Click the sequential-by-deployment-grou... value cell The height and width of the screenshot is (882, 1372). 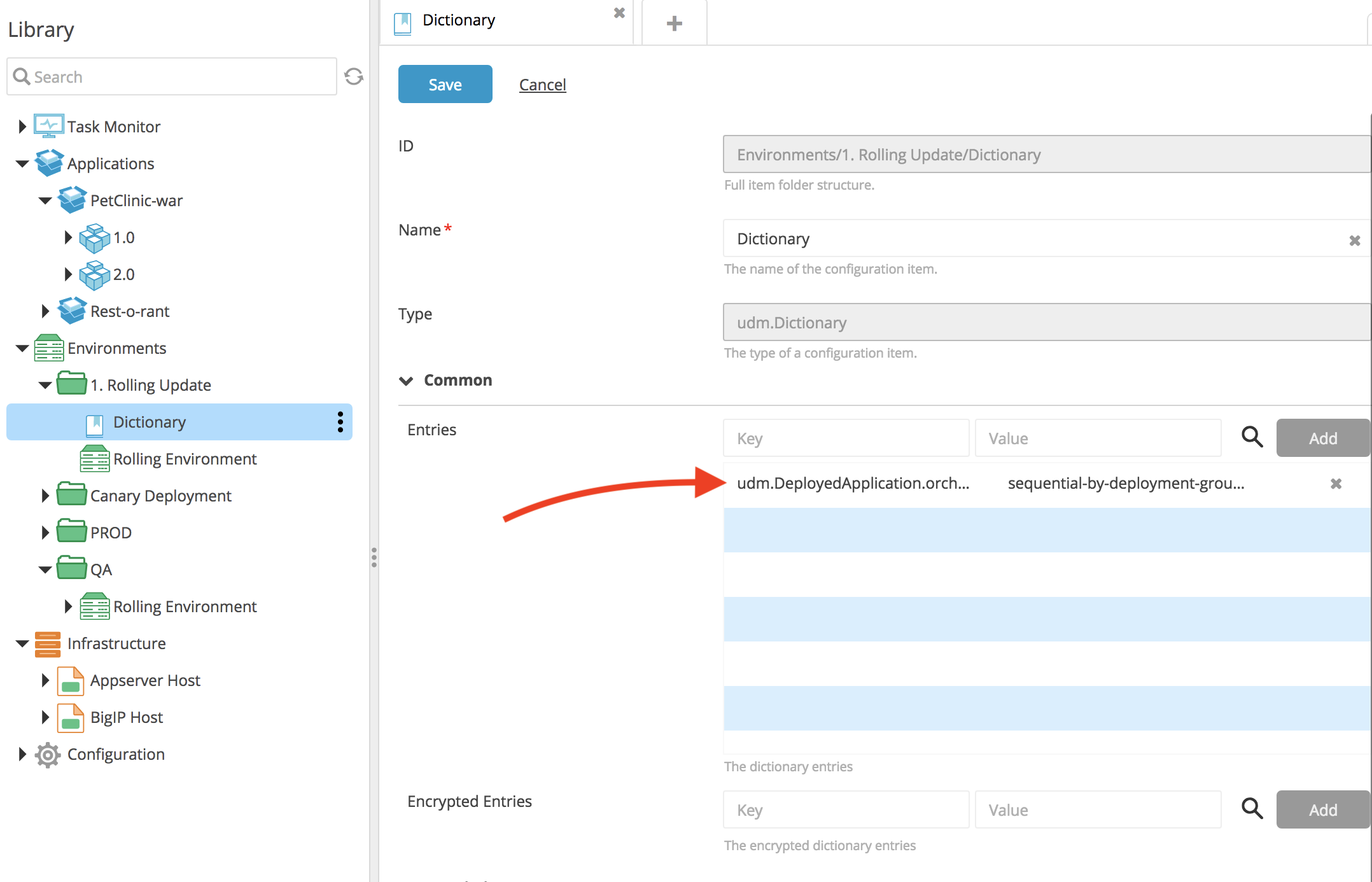tap(1126, 483)
